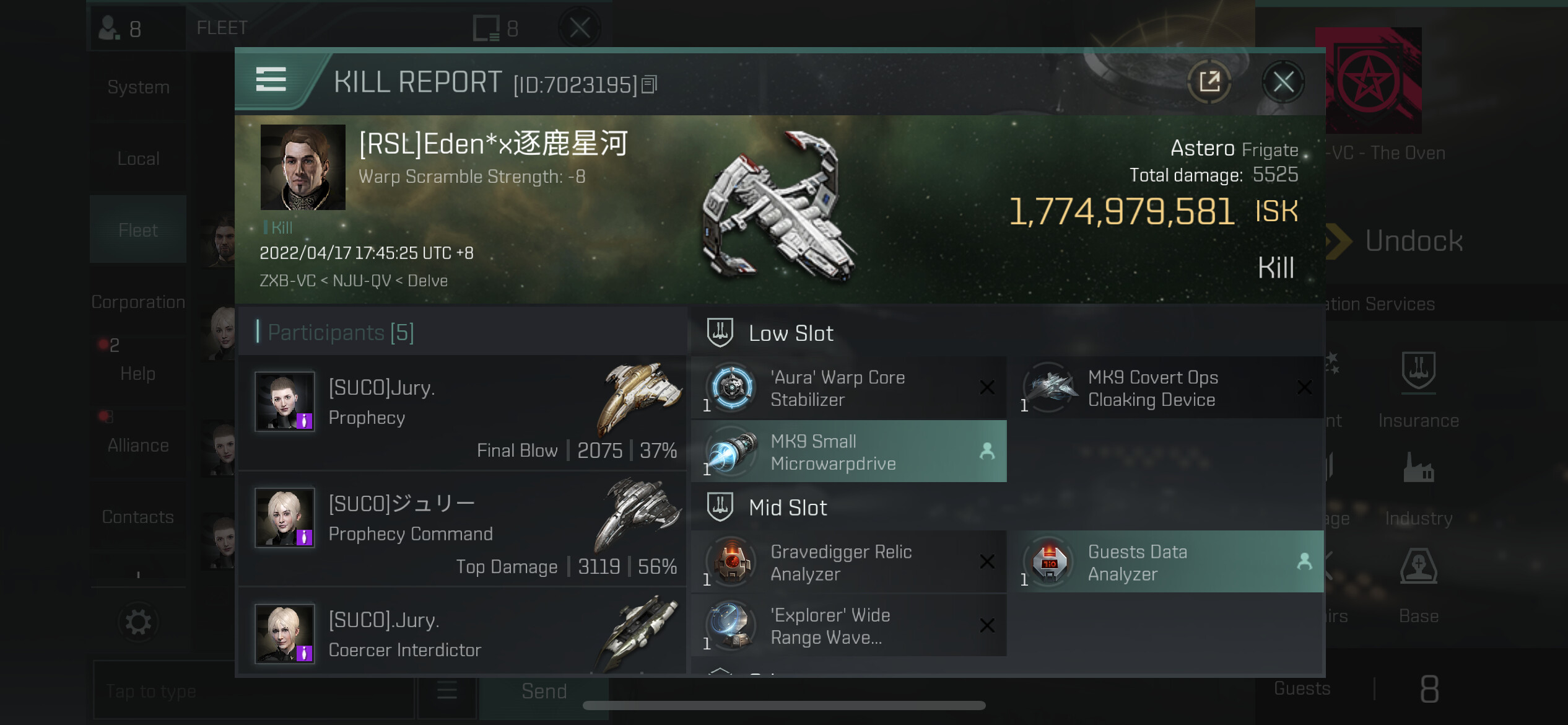Select participant [SUCO]Jury. Prophecy entry

(x=462, y=413)
